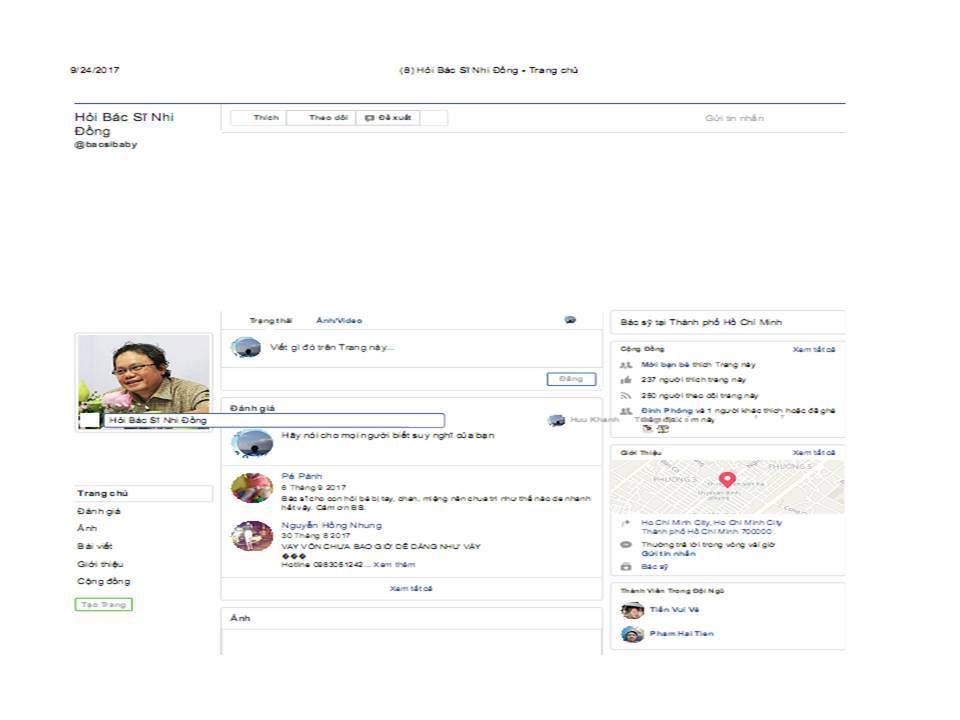
Task: Click the Thích (Like) button
Action: click(258, 118)
